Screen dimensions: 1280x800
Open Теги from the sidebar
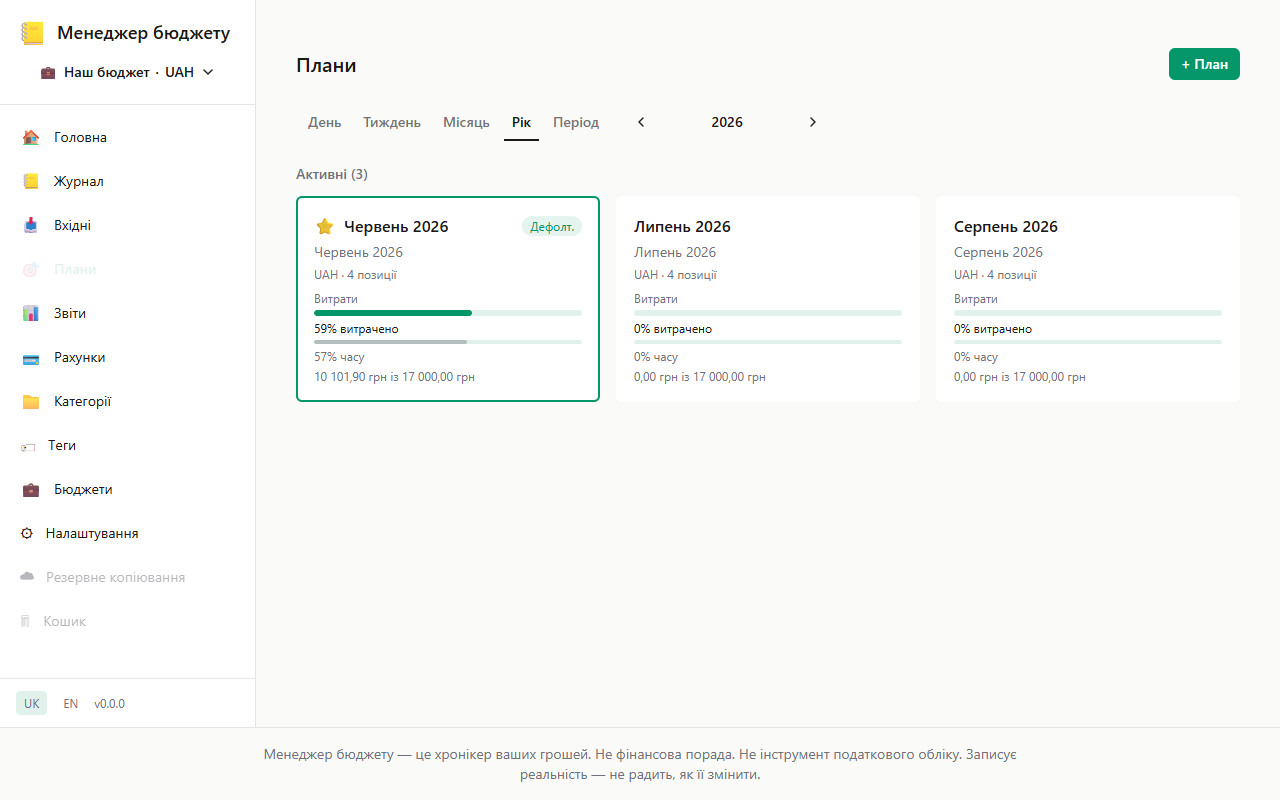[x=128, y=445]
